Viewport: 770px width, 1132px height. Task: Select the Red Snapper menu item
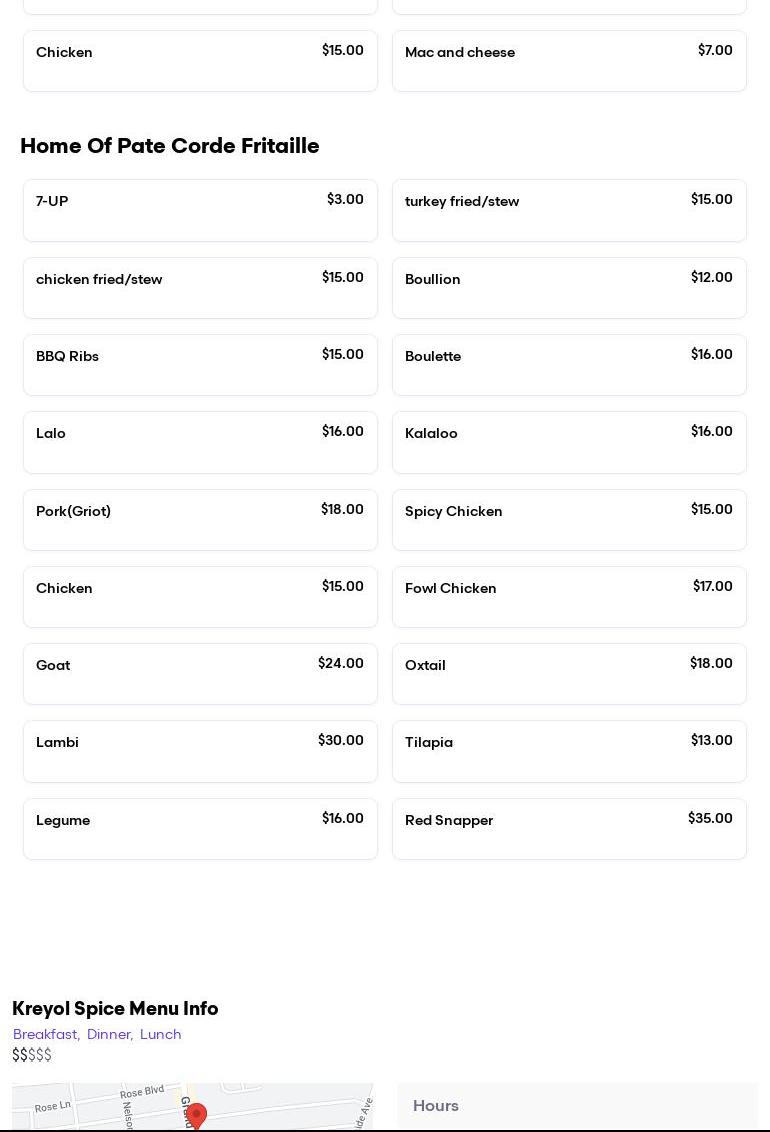pyautogui.click(x=569, y=829)
